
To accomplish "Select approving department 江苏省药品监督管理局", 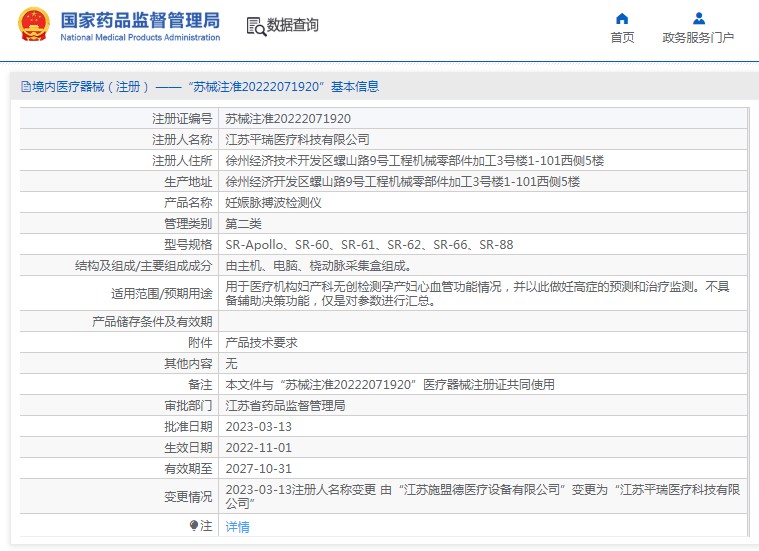I will [285, 406].
